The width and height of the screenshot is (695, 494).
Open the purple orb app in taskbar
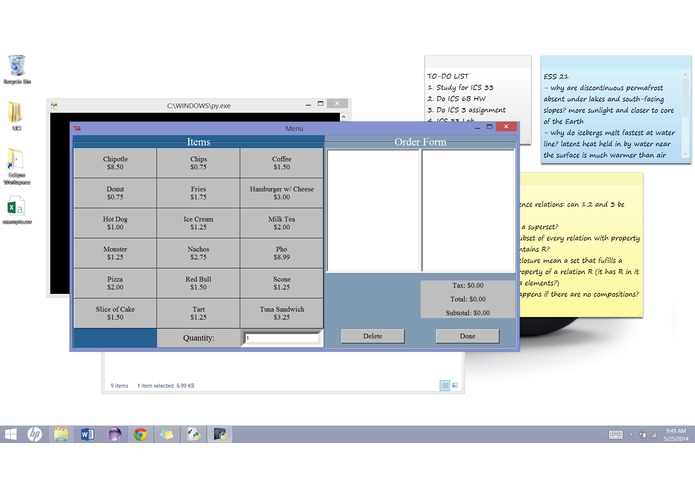pos(114,435)
